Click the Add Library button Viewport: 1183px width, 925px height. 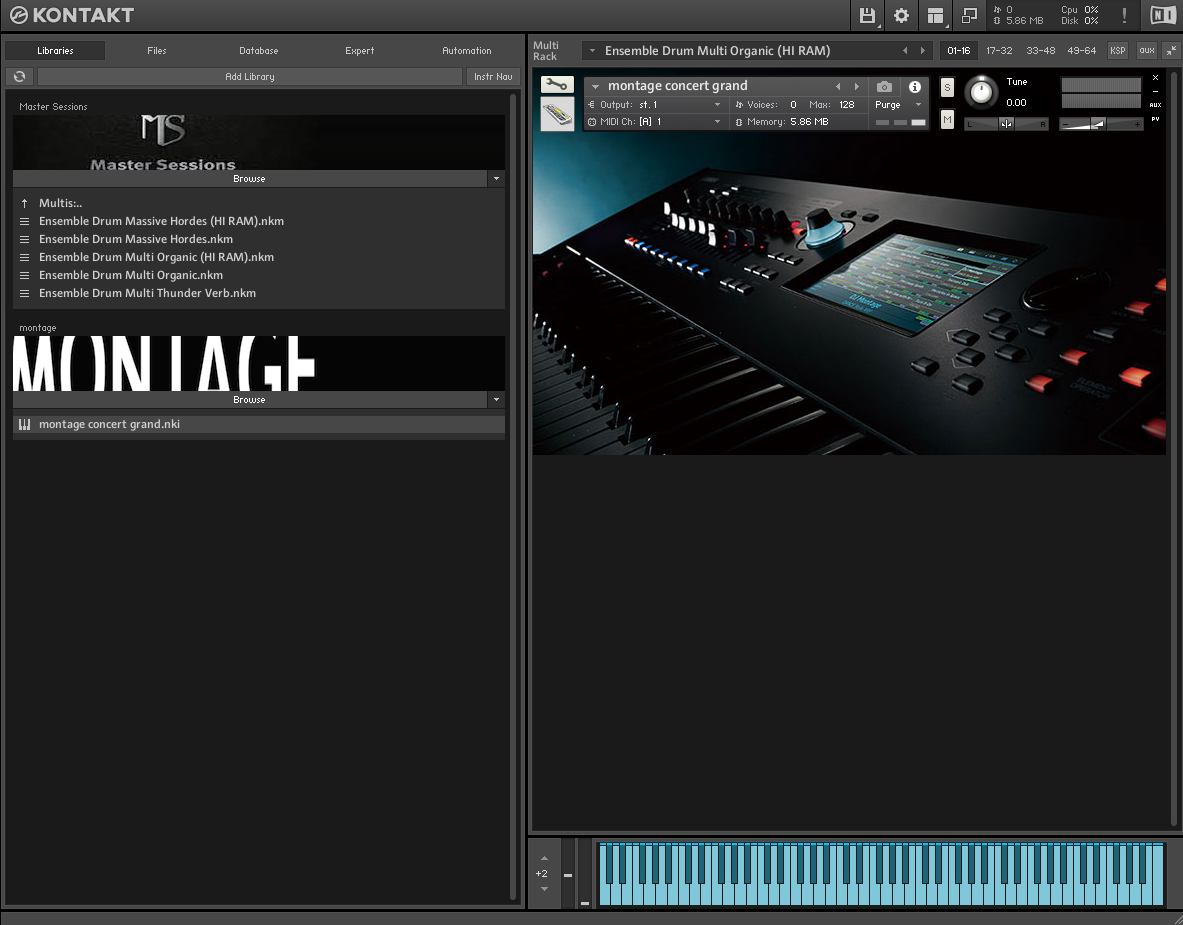[x=250, y=76]
